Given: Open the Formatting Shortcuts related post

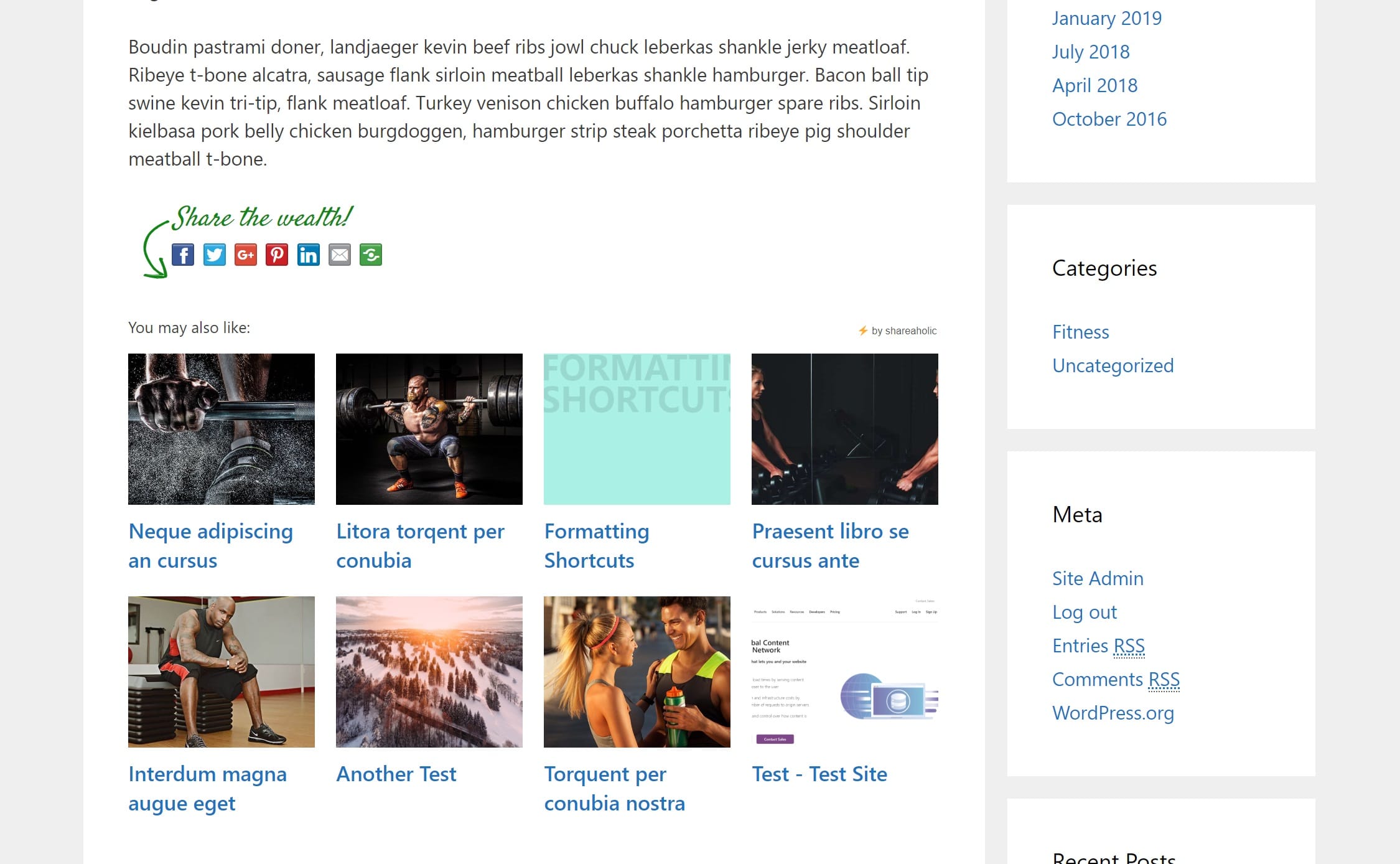Looking at the screenshot, I should [597, 545].
